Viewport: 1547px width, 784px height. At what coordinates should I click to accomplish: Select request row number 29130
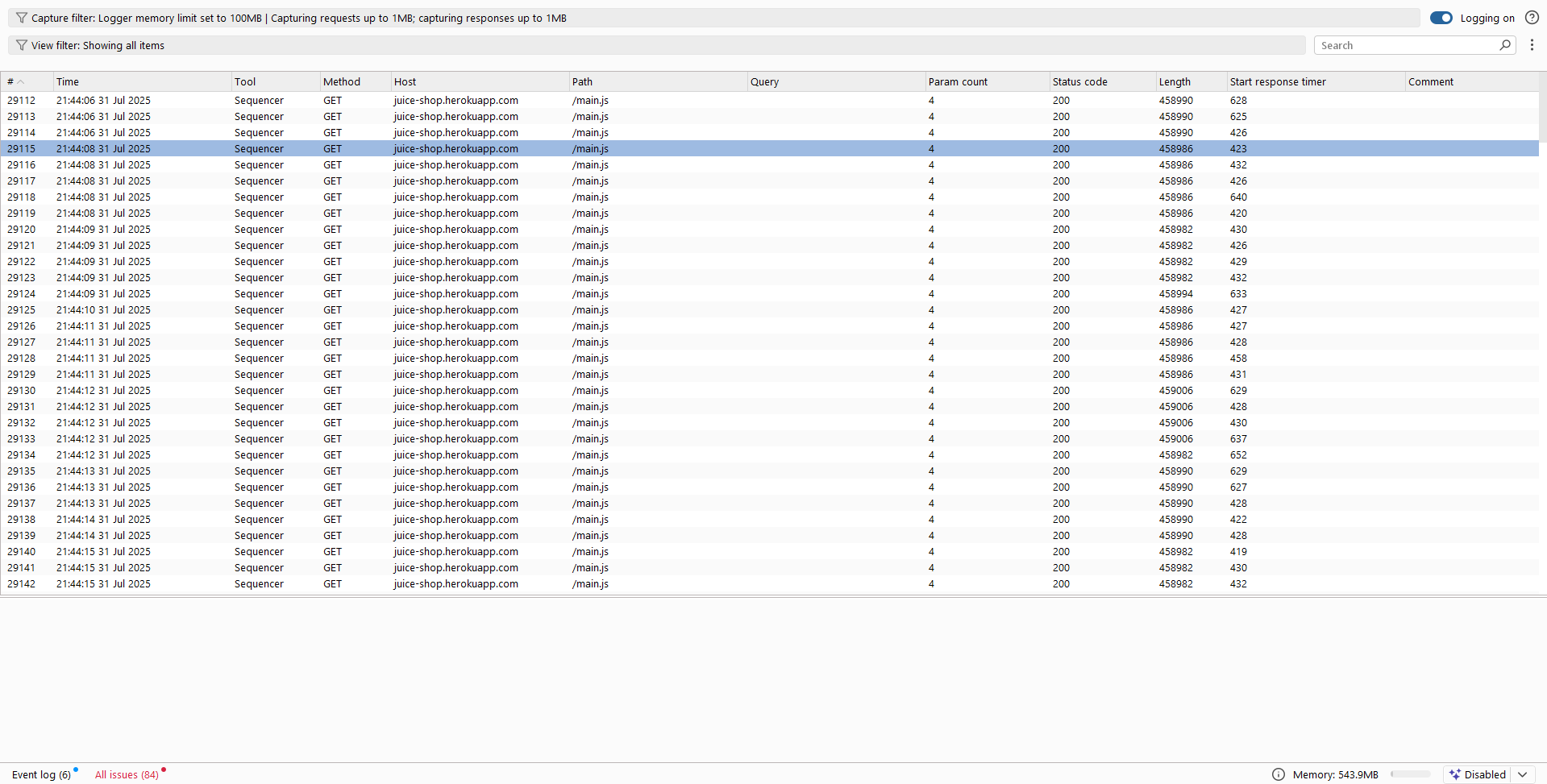(21, 391)
